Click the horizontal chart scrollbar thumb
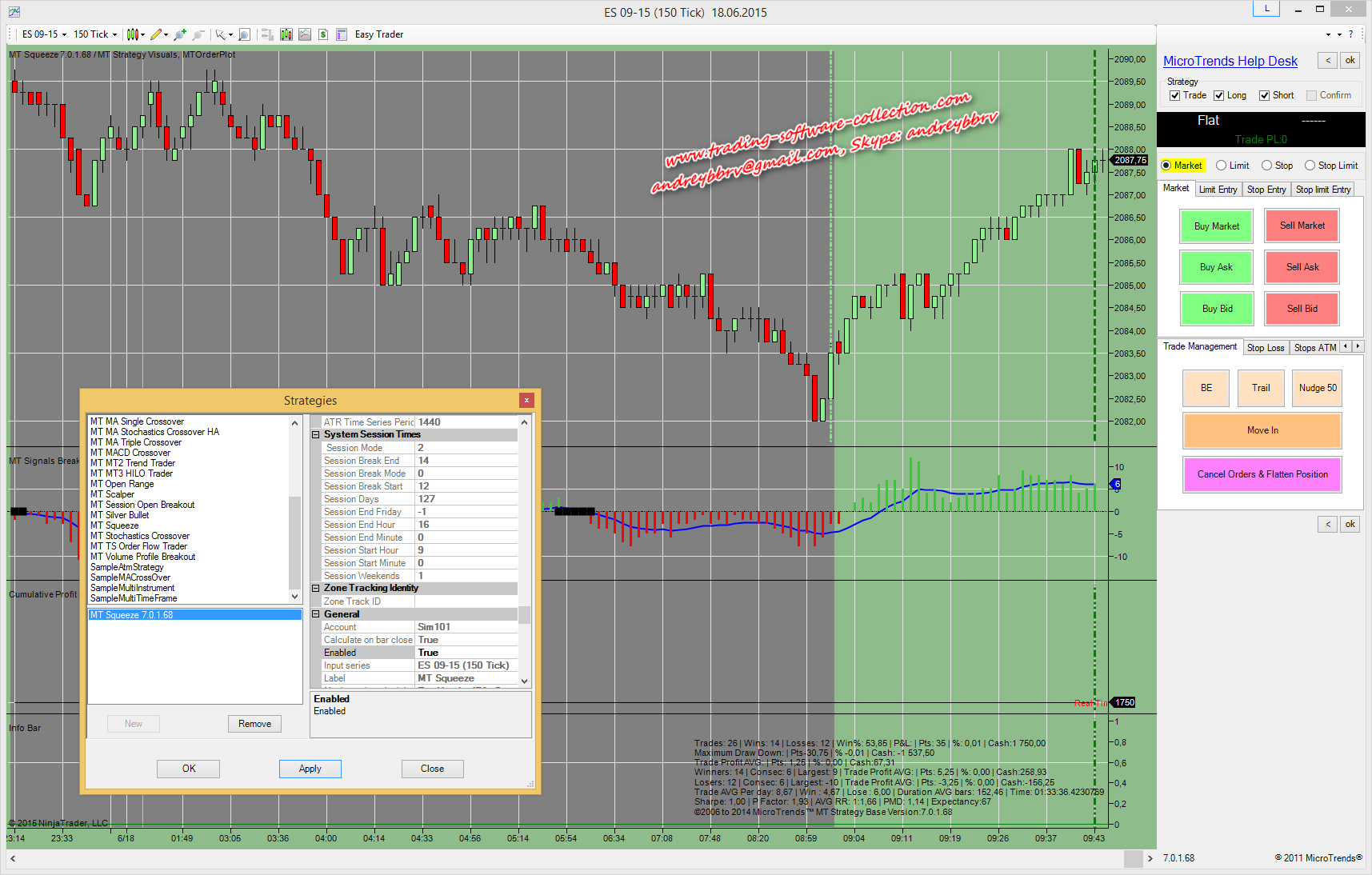 click(1133, 858)
